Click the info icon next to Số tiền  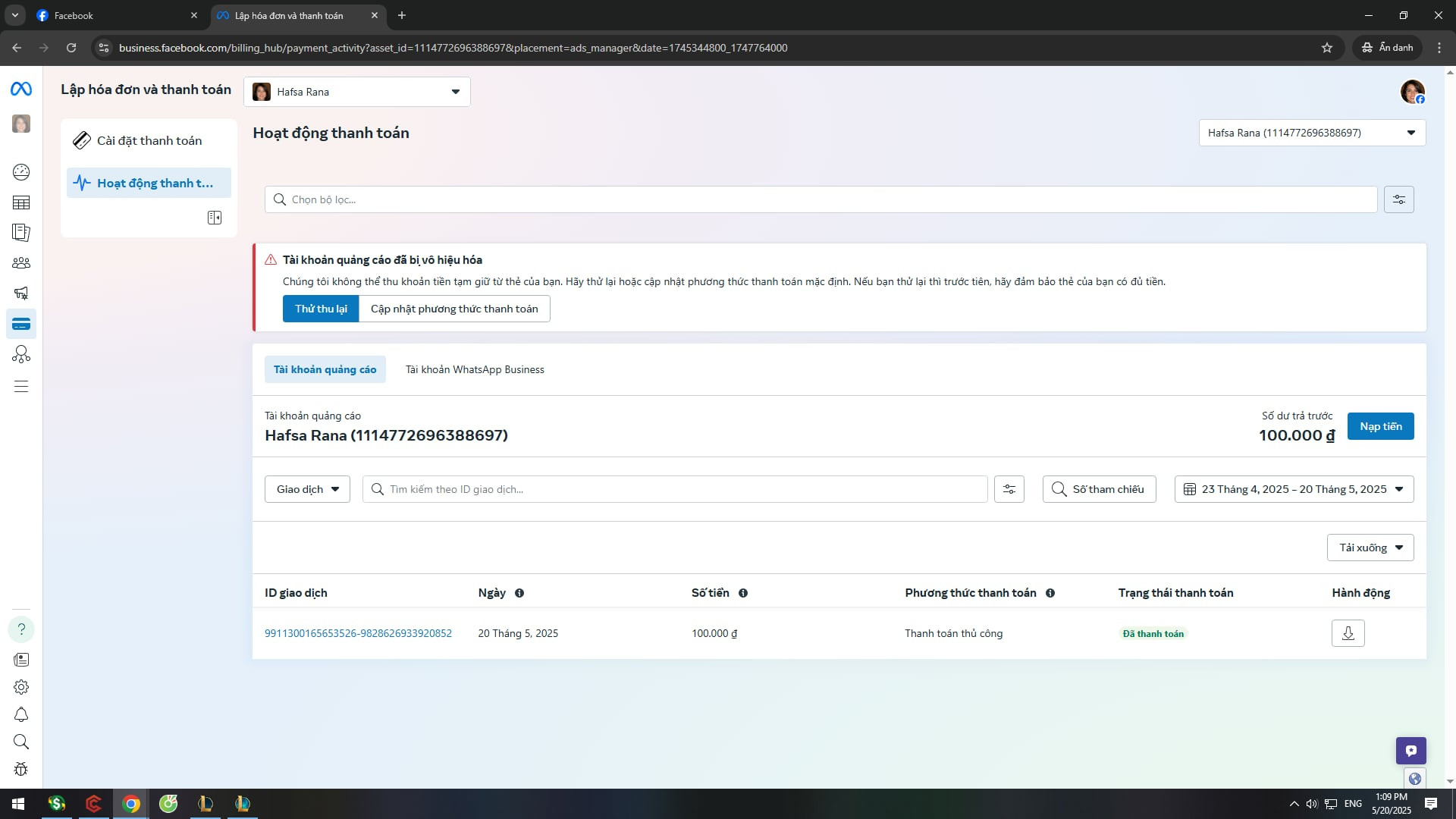tap(743, 593)
